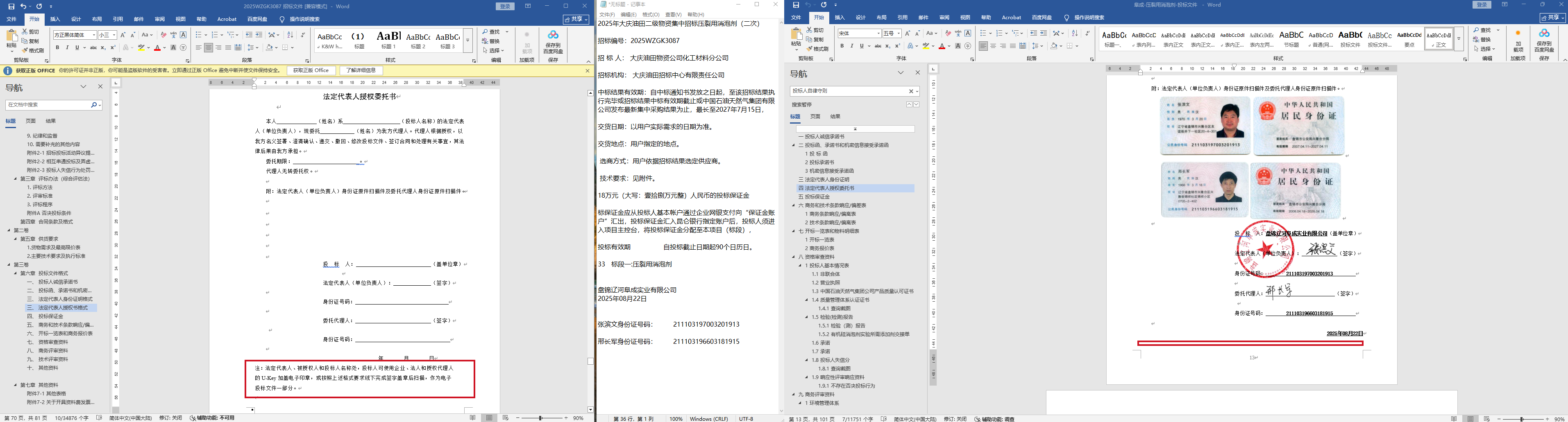Click Read Mode view icon in right Word status bar
This screenshot has width=1568, height=422.
1454,419
